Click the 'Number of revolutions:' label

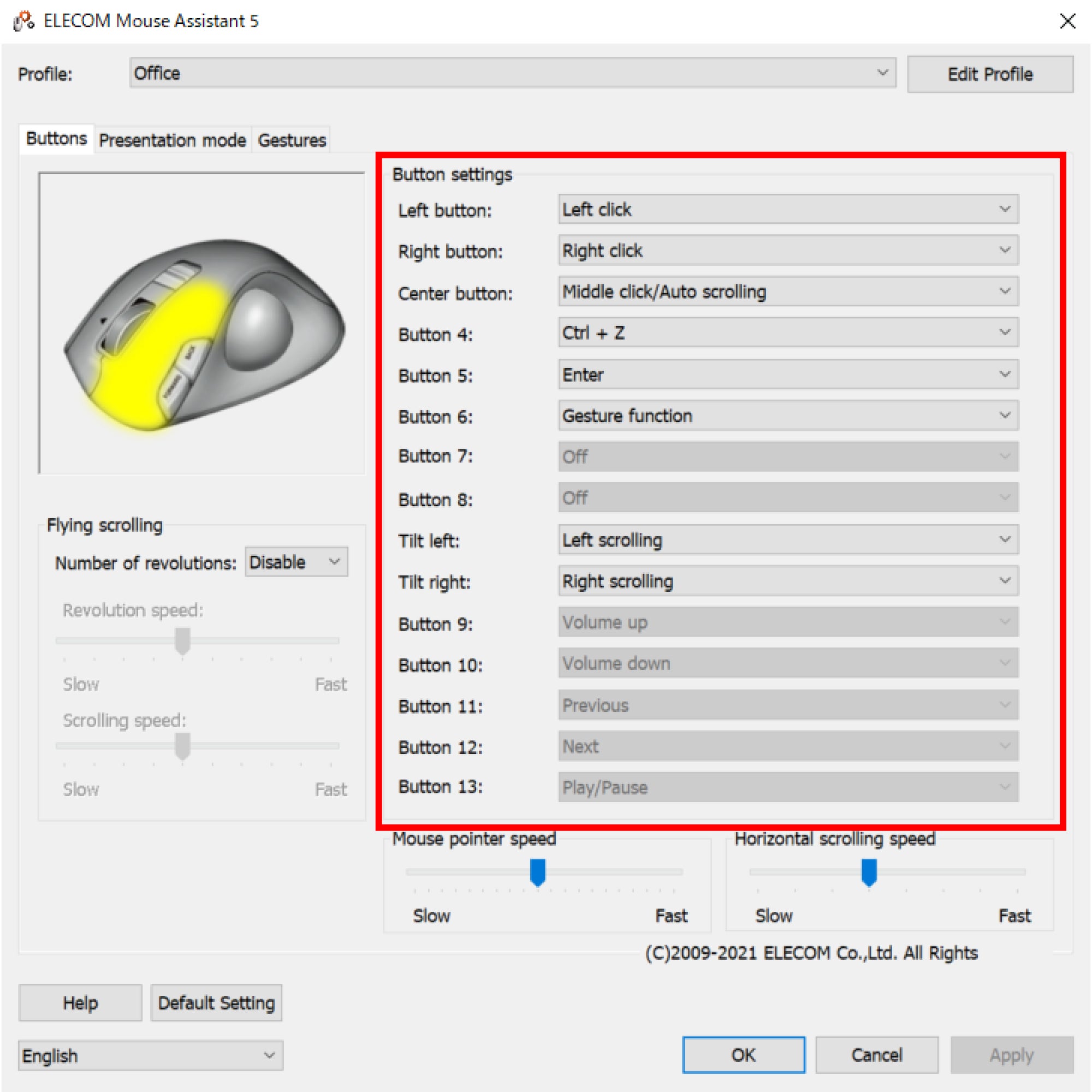(146, 563)
